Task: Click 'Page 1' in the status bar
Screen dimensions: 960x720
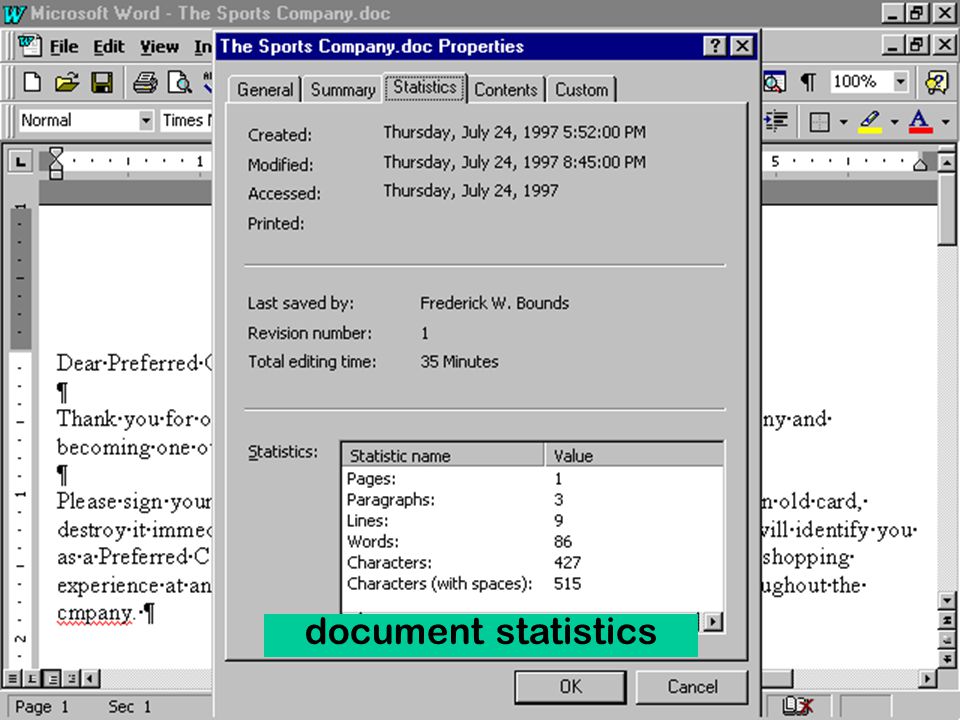Action: [42, 707]
